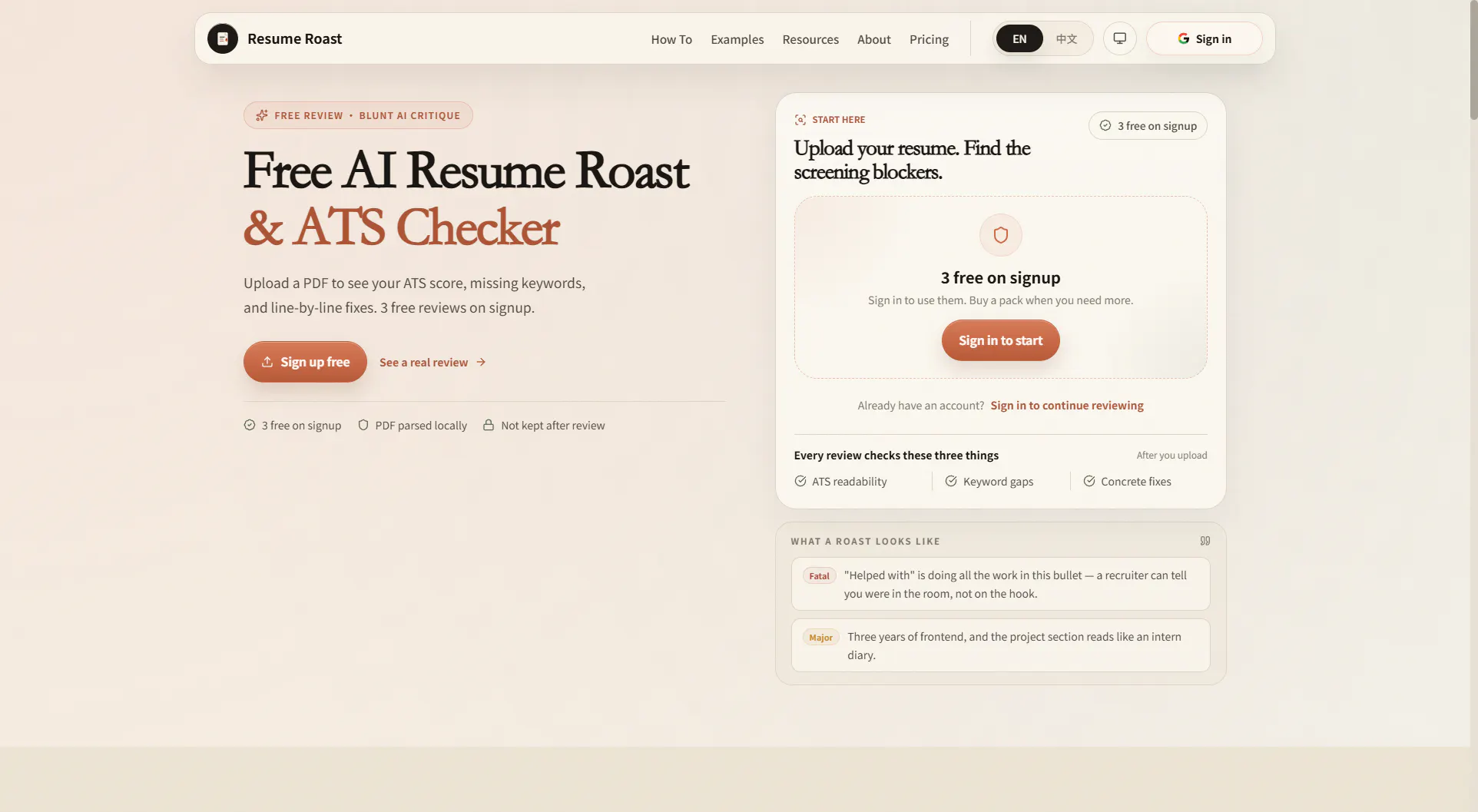Click shield icon beside PDF parsed locally
1478x812 pixels.
(x=363, y=425)
